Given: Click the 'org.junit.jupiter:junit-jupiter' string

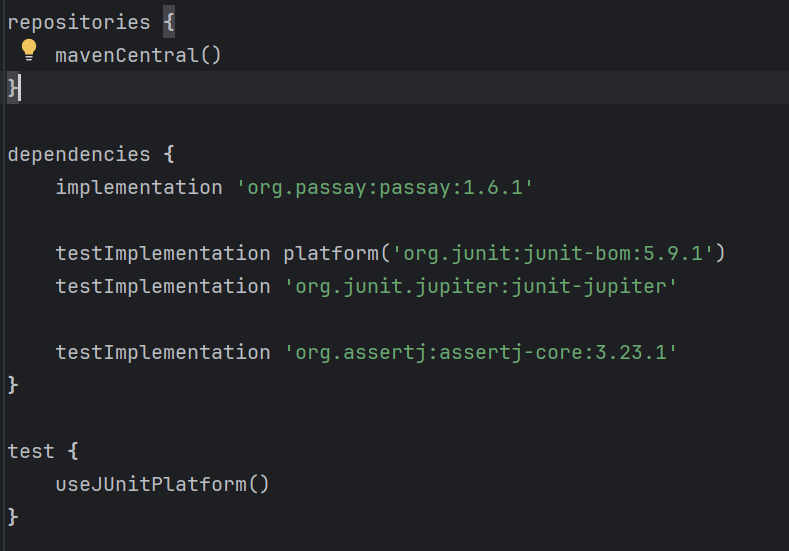Looking at the screenshot, I should (481, 286).
